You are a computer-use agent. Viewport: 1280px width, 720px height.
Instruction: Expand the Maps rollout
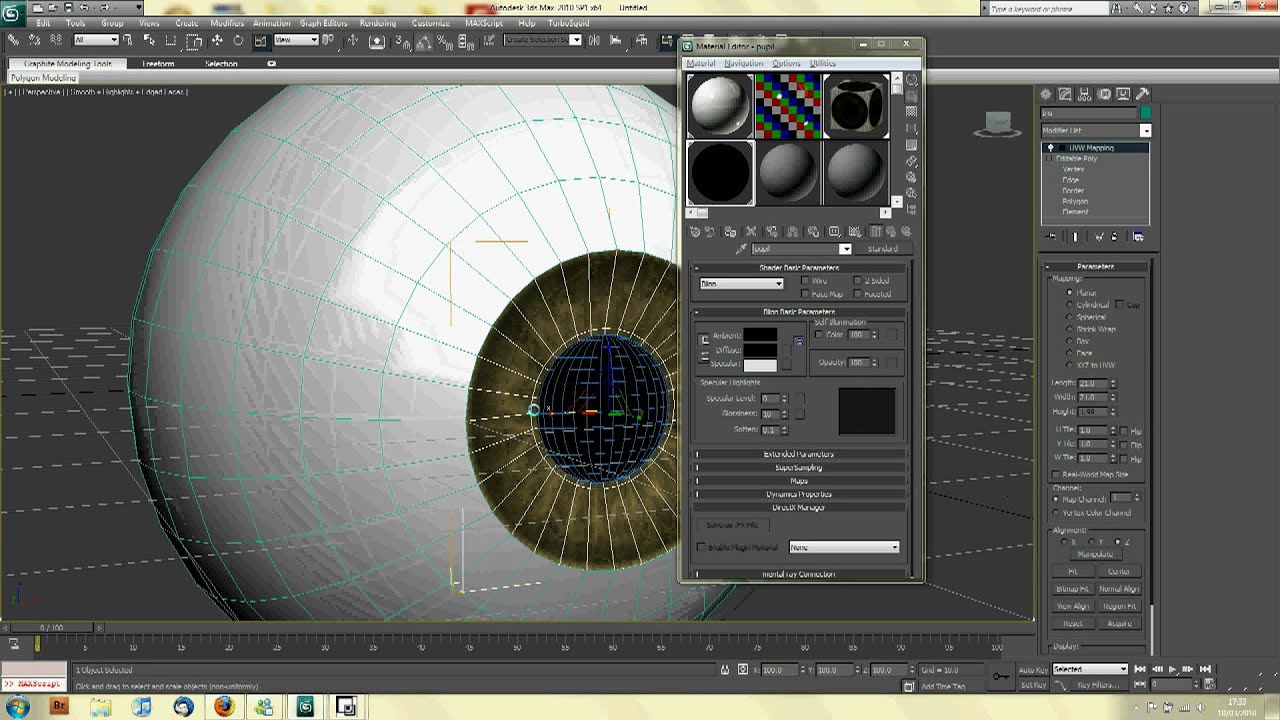click(799, 481)
